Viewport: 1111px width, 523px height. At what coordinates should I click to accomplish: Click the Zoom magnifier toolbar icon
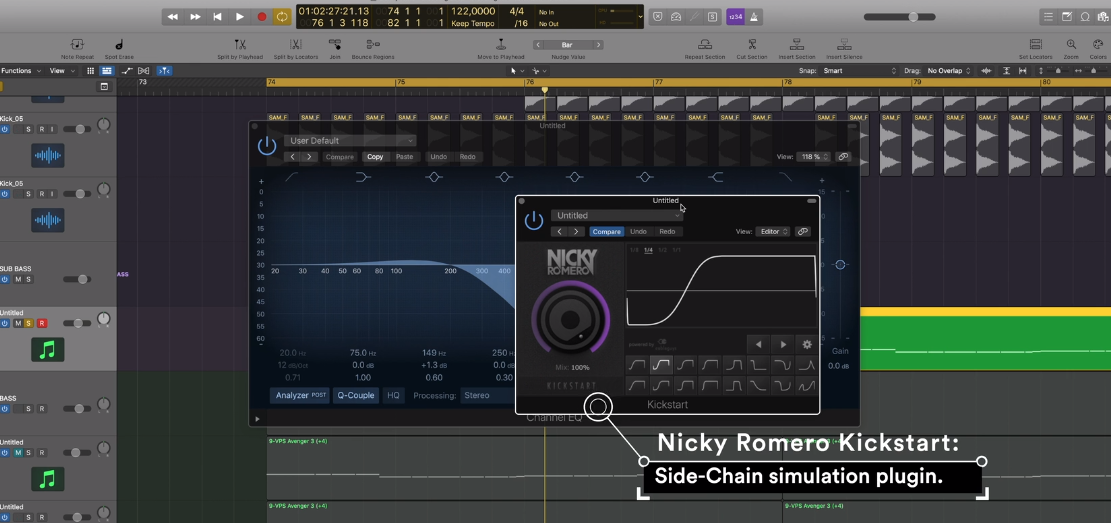[1071, 45]
